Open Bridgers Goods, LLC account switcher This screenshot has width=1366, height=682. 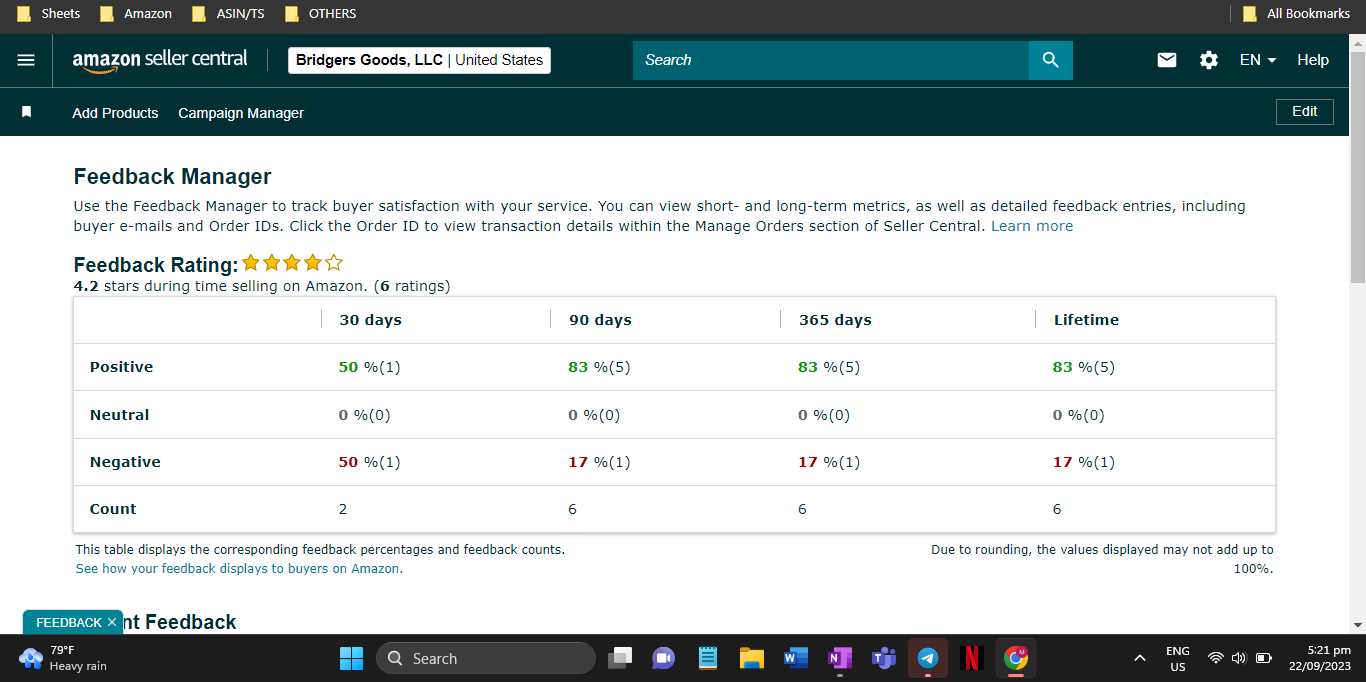pyautogui.click(x=419, y=60)
